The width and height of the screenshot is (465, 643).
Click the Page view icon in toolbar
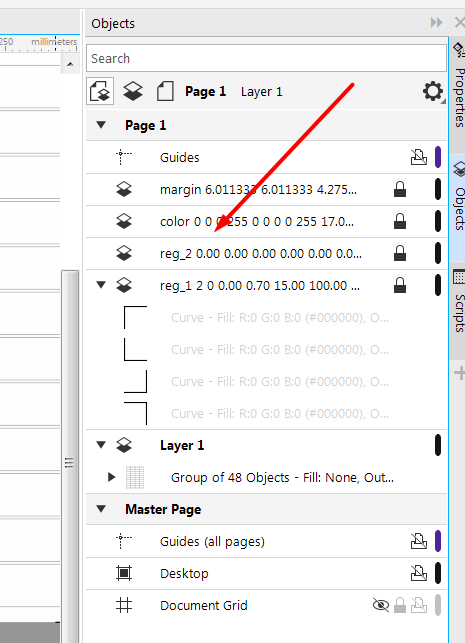tap(165, 91)
